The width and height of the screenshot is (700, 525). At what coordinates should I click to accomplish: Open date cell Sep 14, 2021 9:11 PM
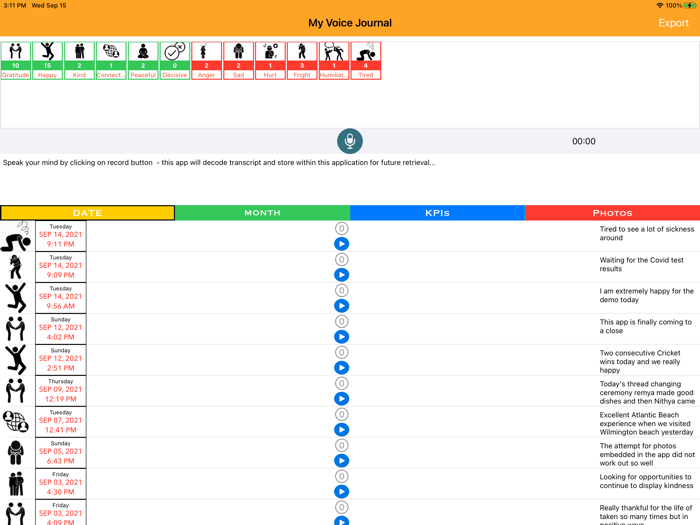(61, 236)
